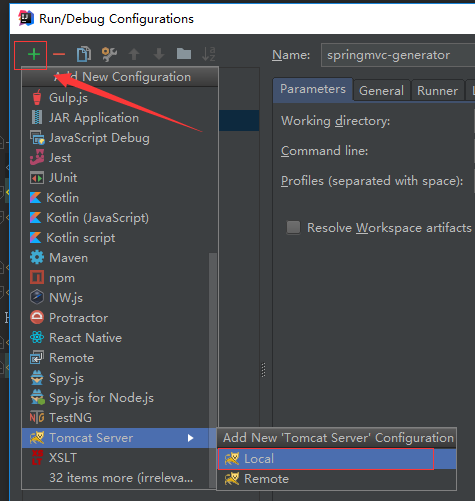Select the Kotlin configuration entry

coord(120,198)
